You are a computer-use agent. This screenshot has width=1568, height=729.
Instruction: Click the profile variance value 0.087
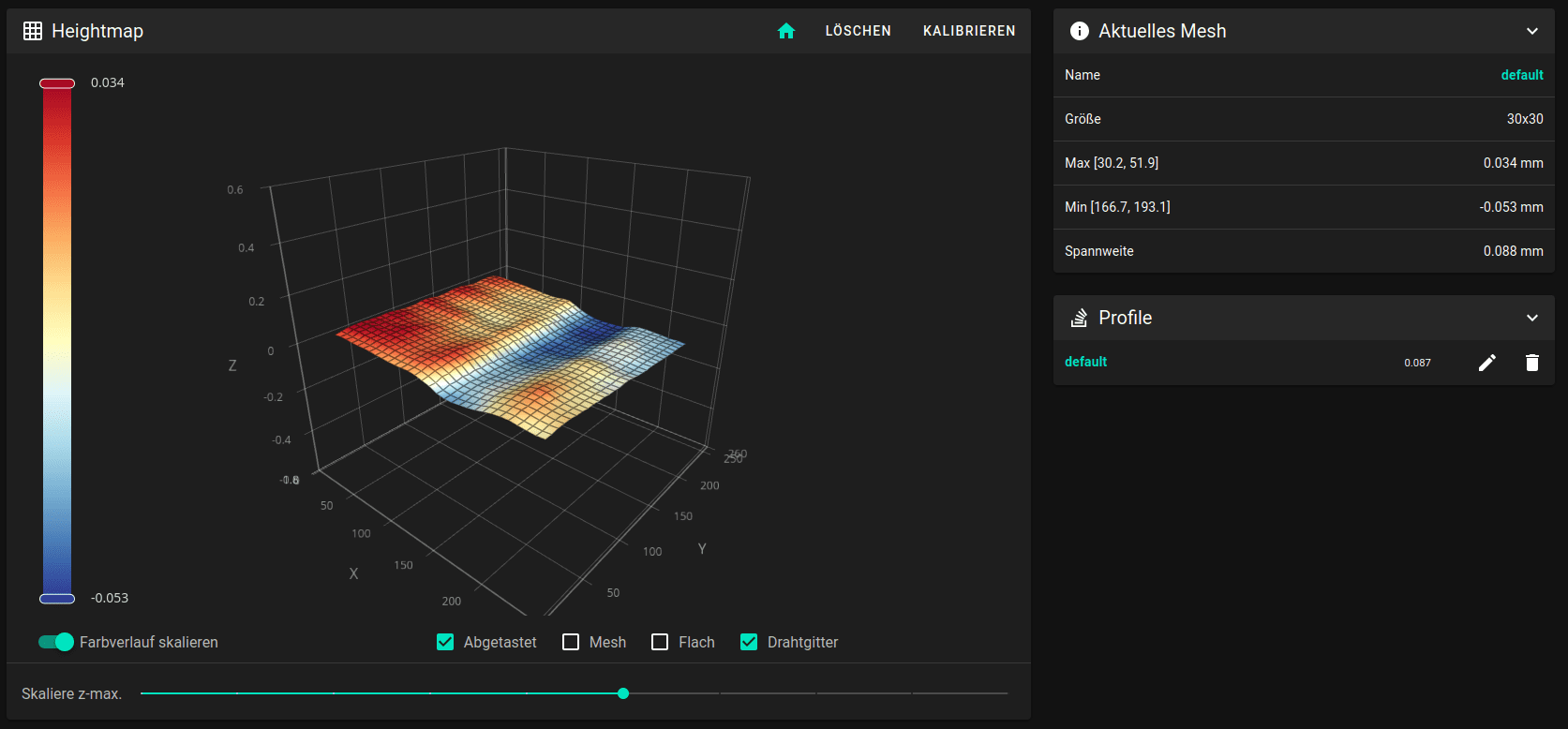click(1417, 363)
